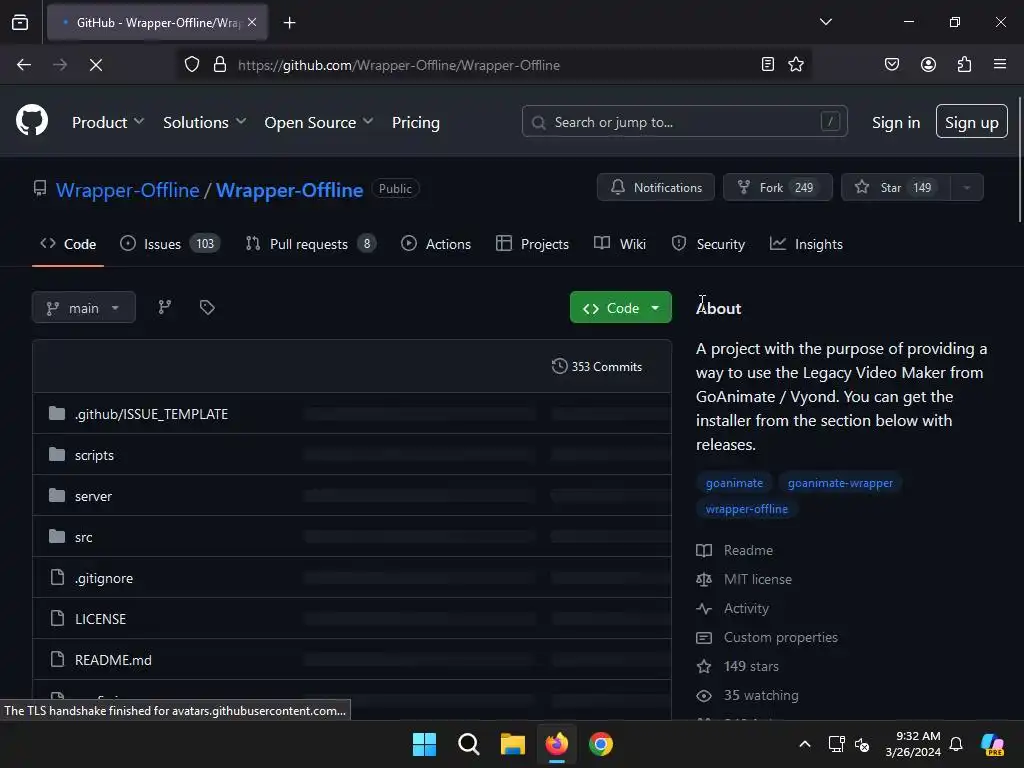
Task: Switch to the Code tab
Action: 68,244
